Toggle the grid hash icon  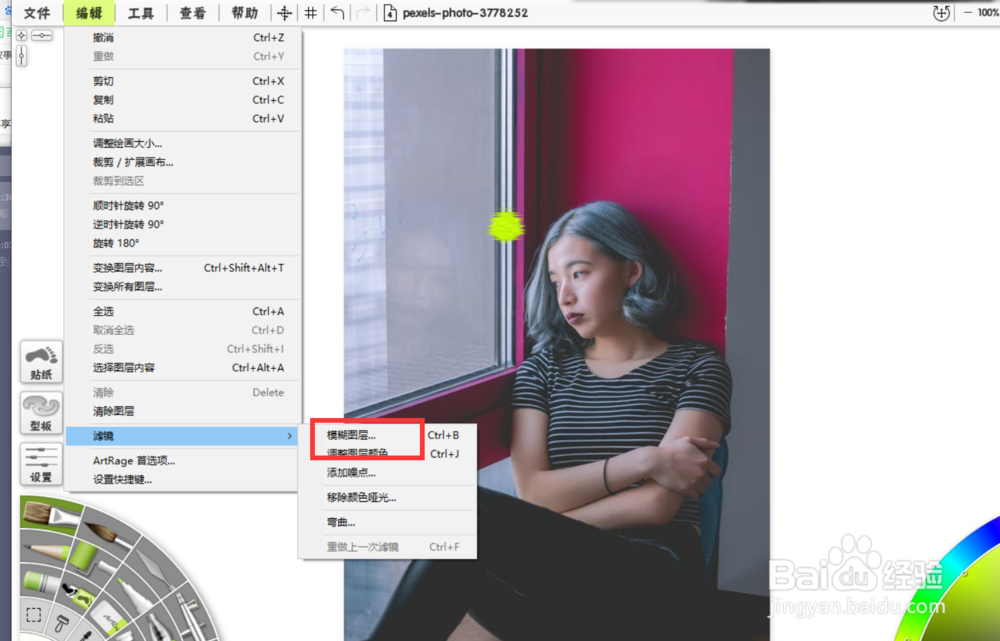point(311,13)
